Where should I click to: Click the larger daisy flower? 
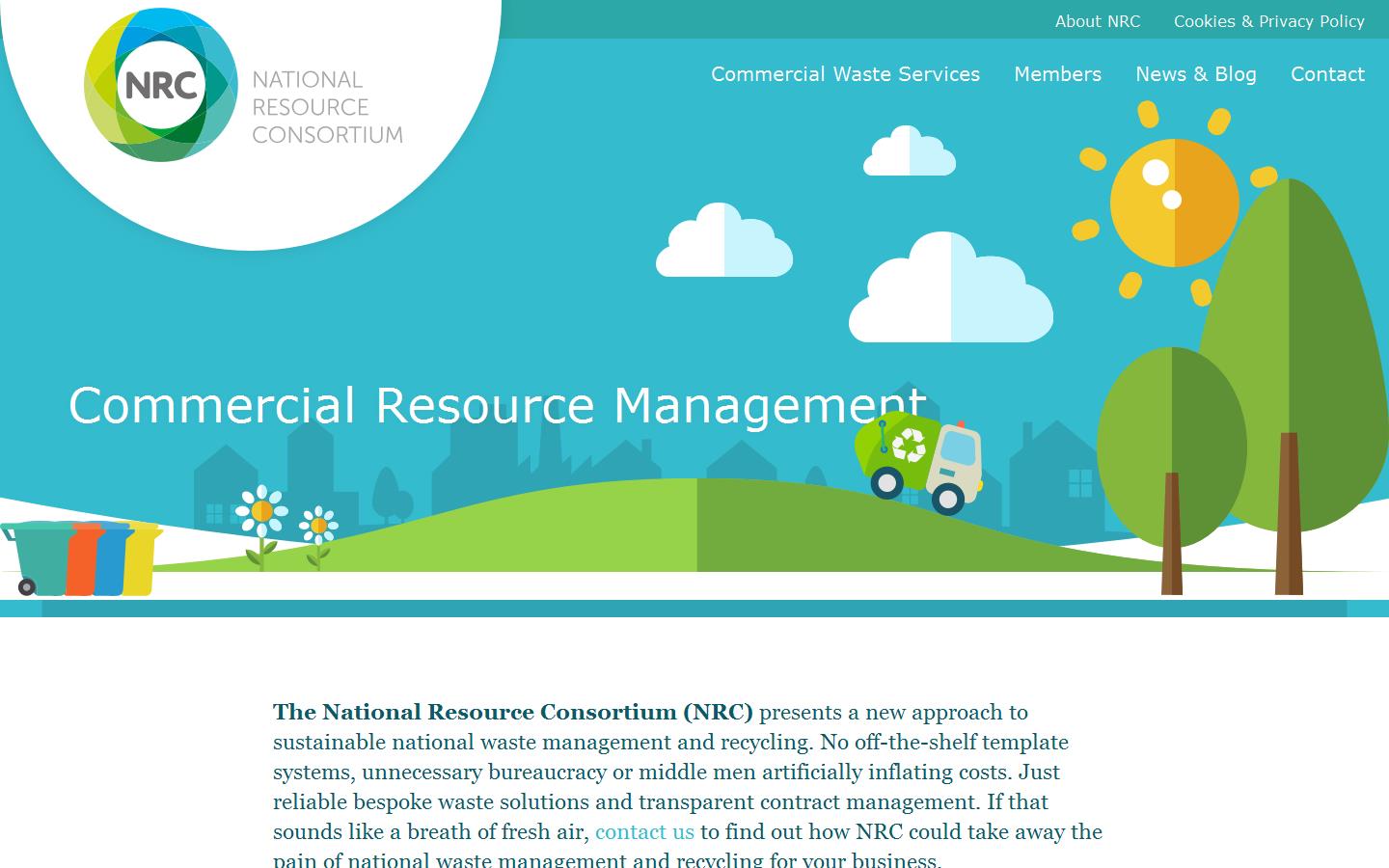(261, 511)
